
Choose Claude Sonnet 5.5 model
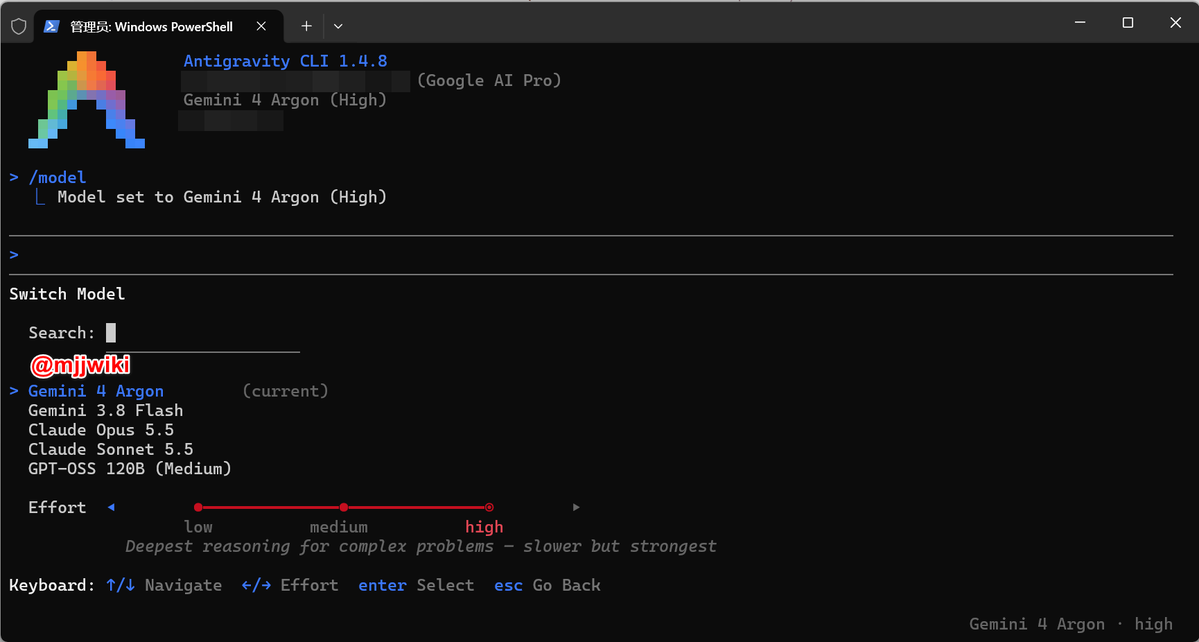tap(111, 449)
